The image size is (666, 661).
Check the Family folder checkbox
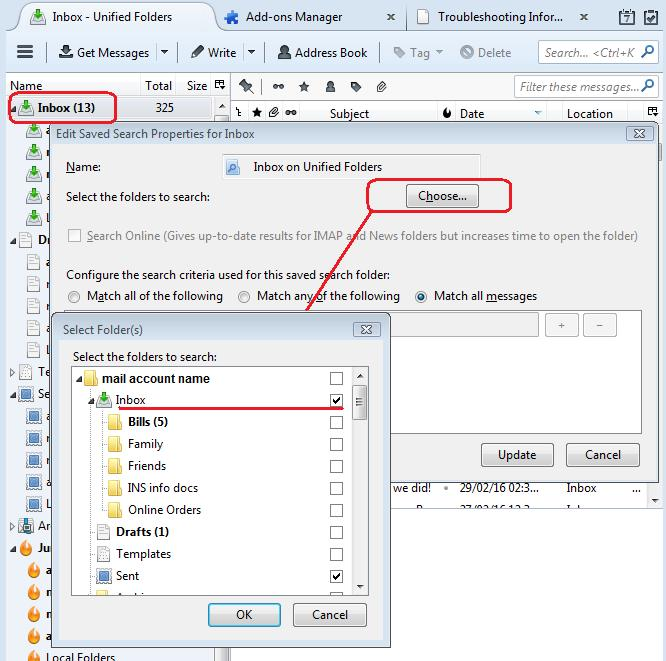(x=336, y=444)
